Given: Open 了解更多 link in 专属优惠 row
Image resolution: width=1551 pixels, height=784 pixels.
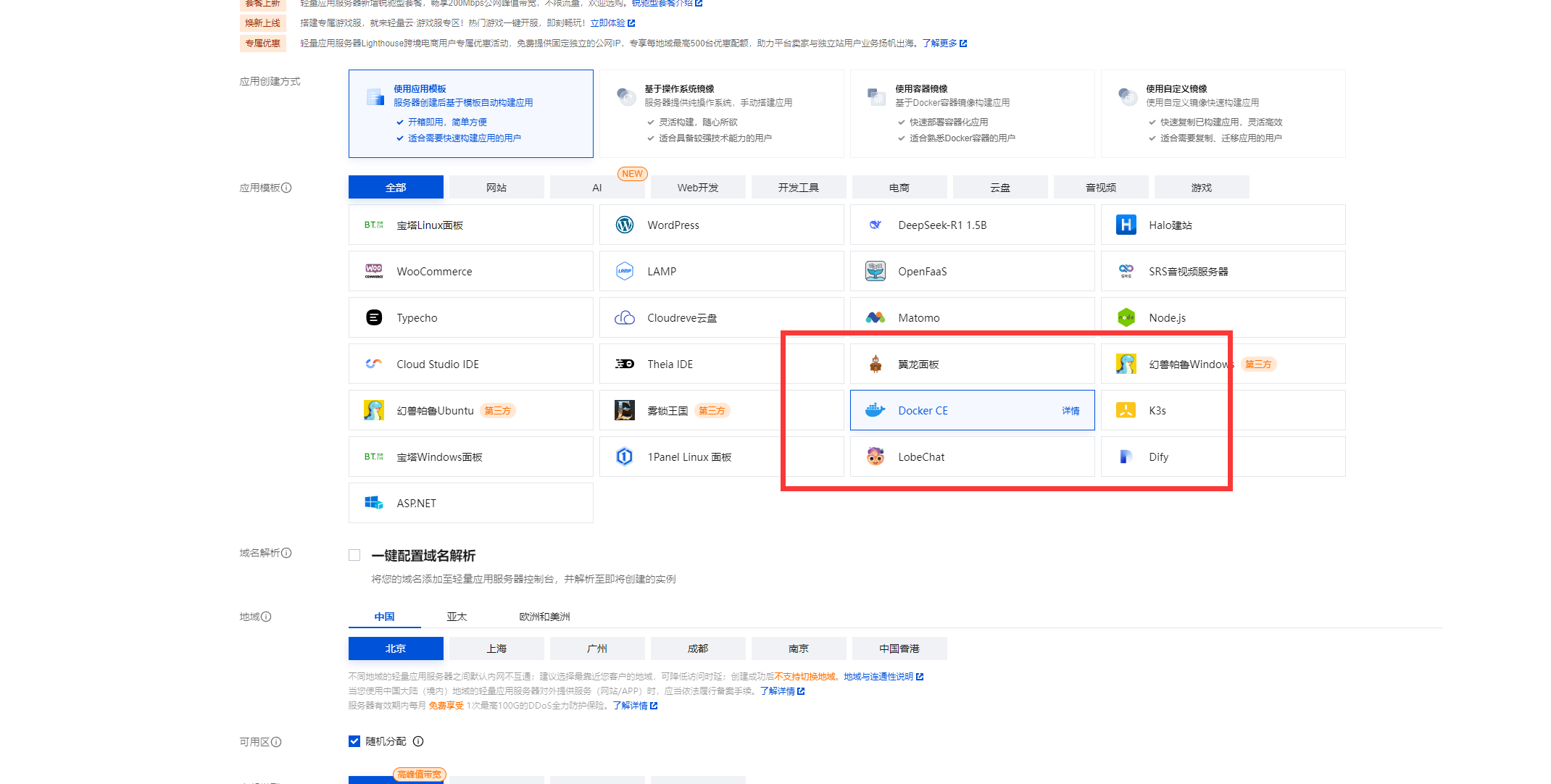Looking at the screenshot, I should [944, 43].
